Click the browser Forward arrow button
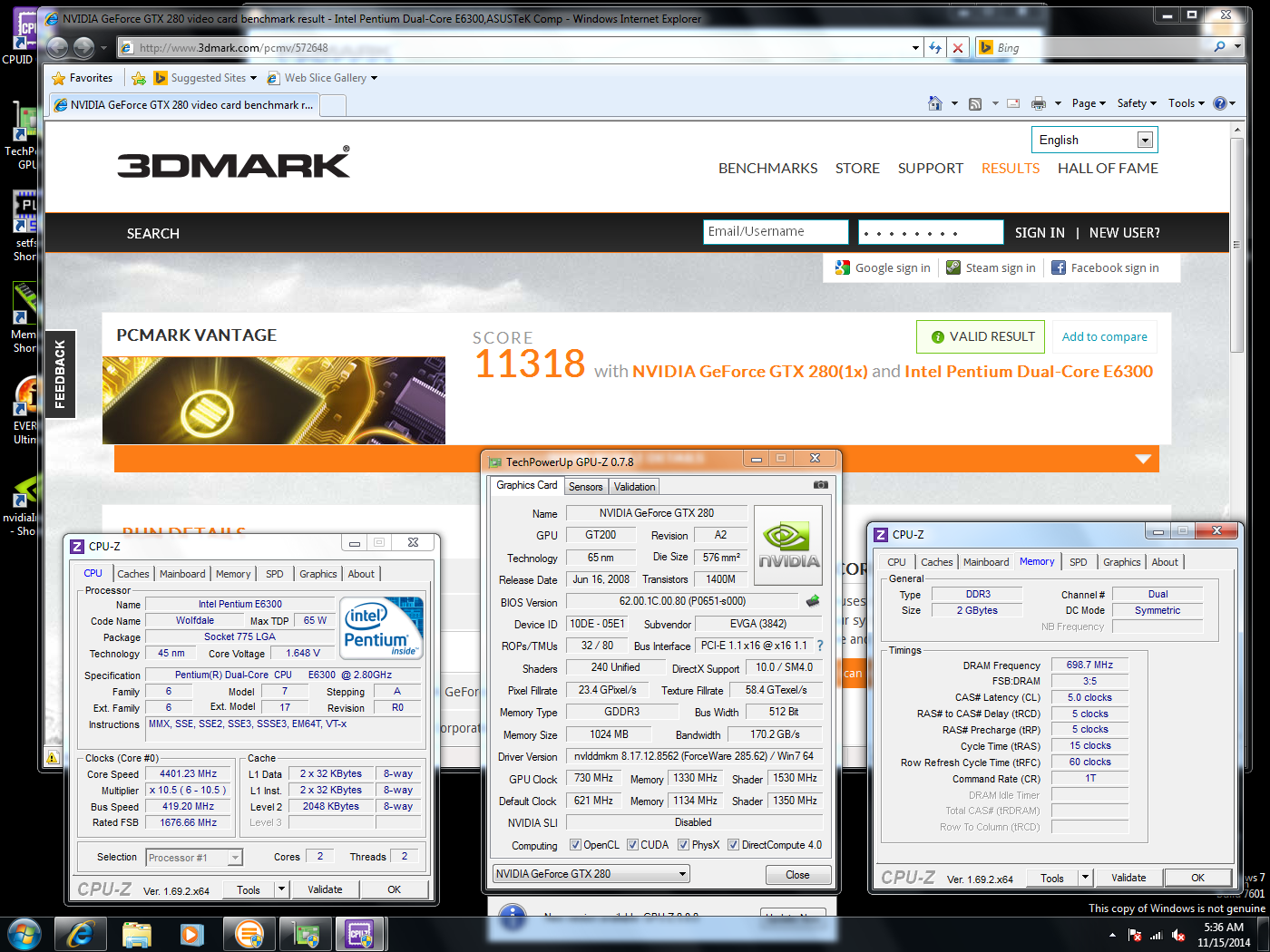This screenshot has height=952, width=1270. (x=83, y=47)
